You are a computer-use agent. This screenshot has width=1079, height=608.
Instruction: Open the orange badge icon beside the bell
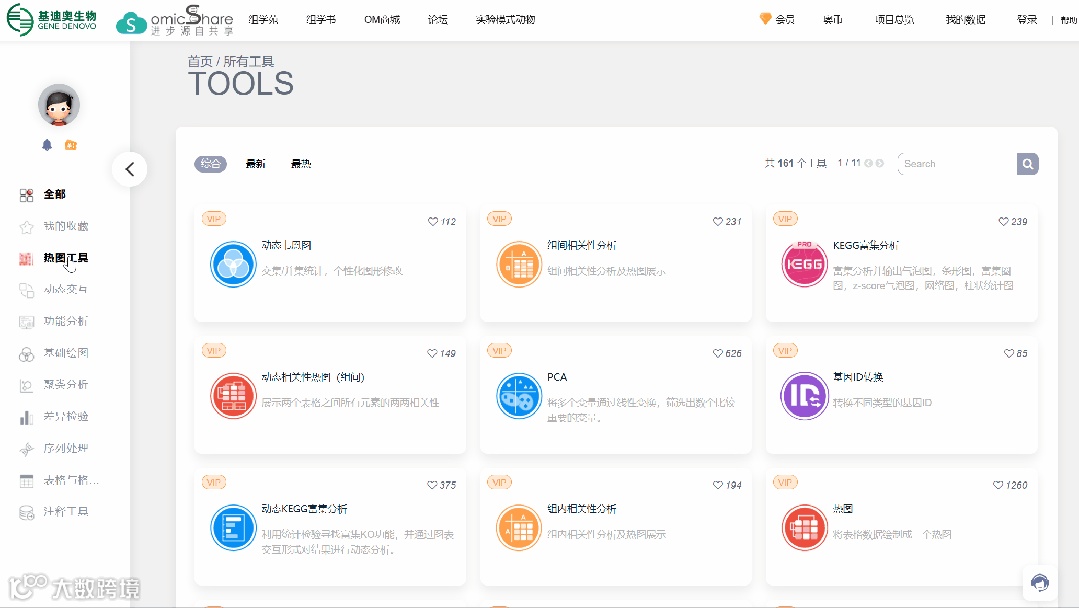coord(70,145)
